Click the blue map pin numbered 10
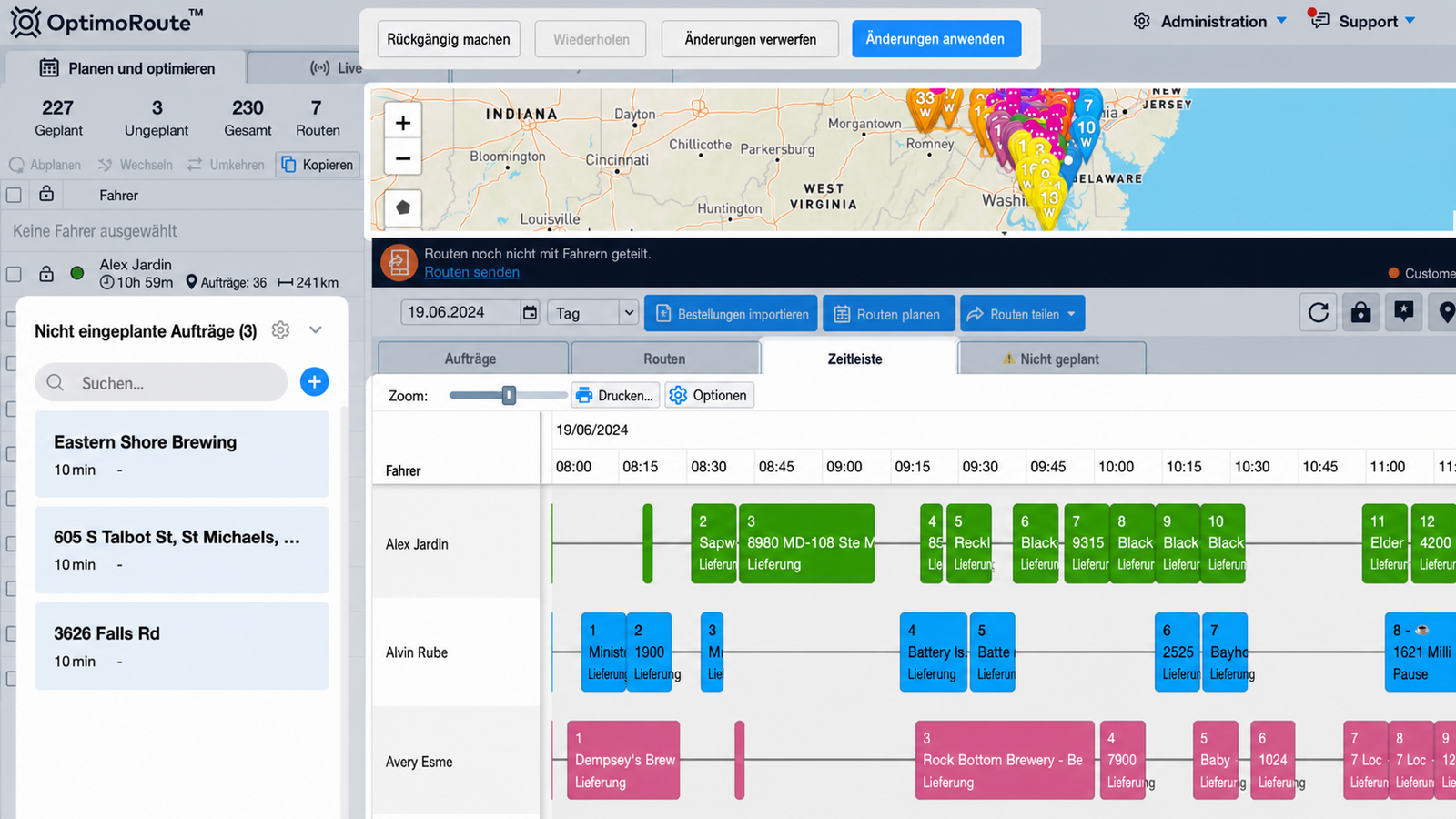 click(x=1087, y=132)
